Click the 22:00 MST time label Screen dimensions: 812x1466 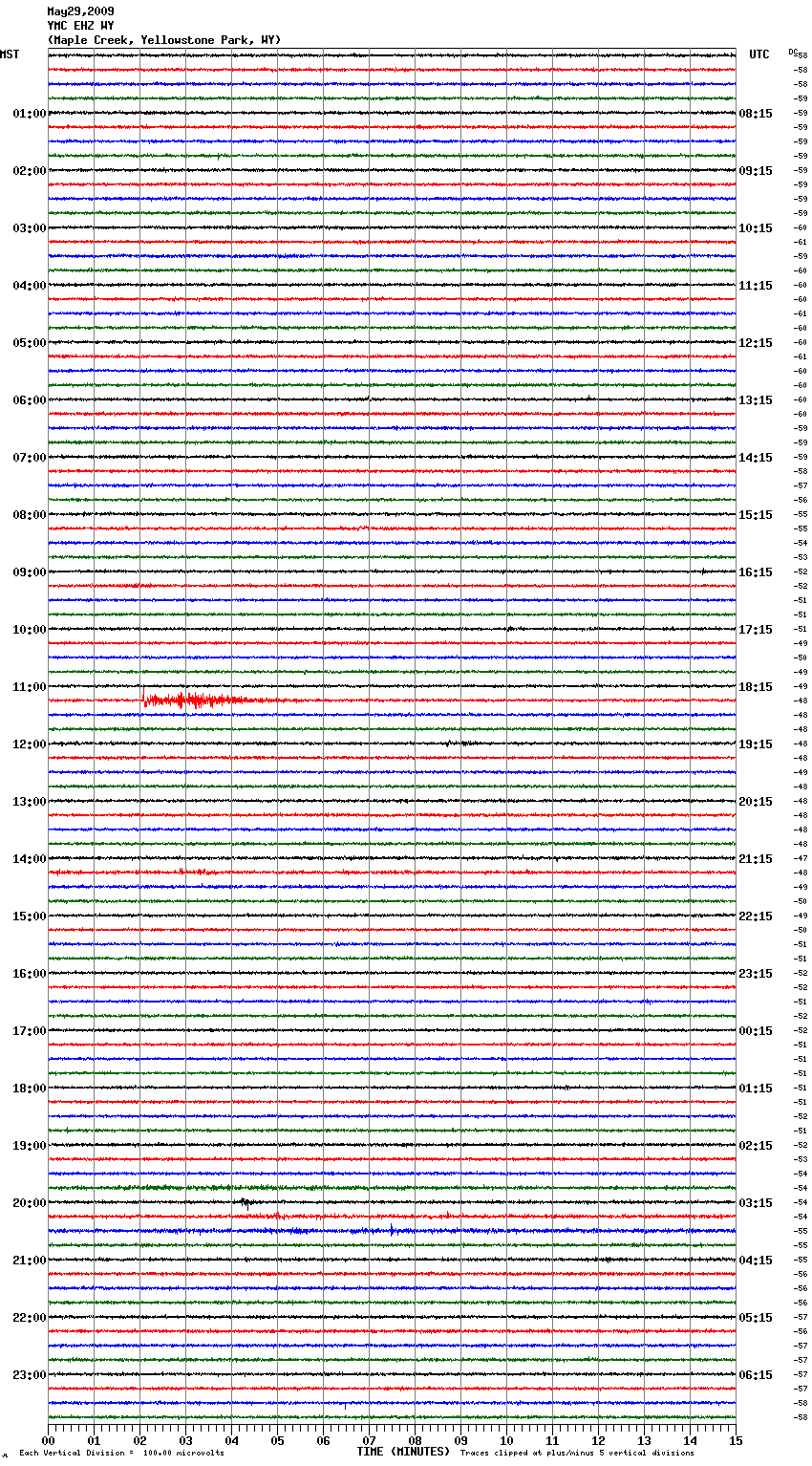[x=30, y=1318]
